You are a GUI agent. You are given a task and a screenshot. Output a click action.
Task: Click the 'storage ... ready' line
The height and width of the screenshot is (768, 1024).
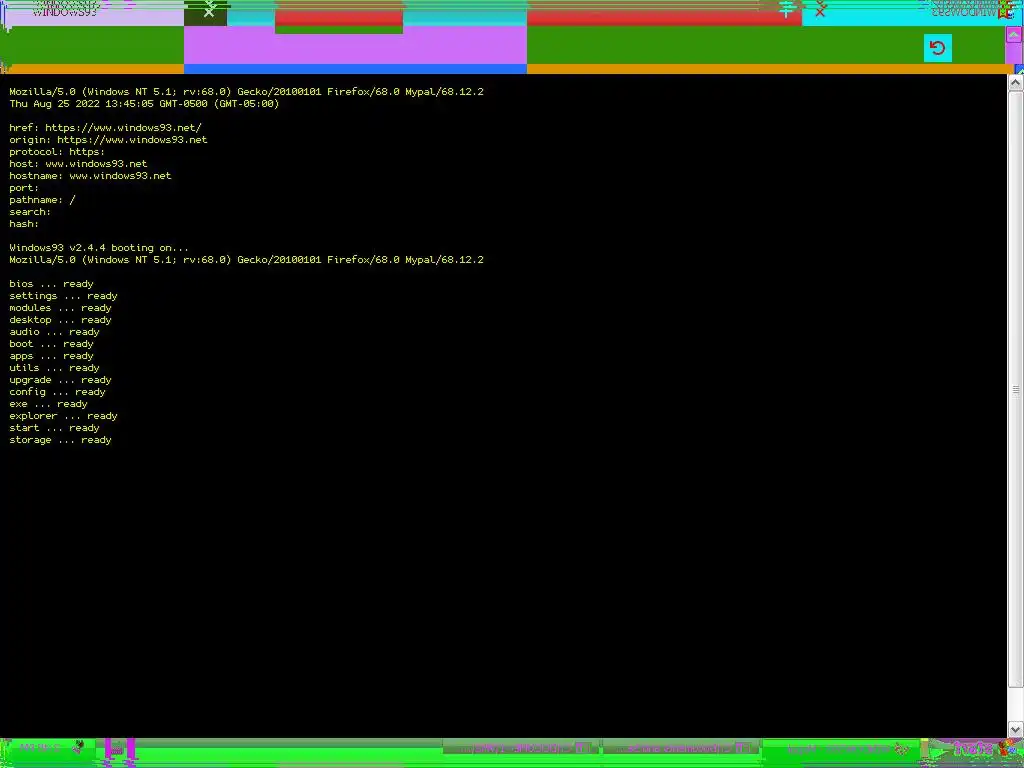click(x=60, y=440)
